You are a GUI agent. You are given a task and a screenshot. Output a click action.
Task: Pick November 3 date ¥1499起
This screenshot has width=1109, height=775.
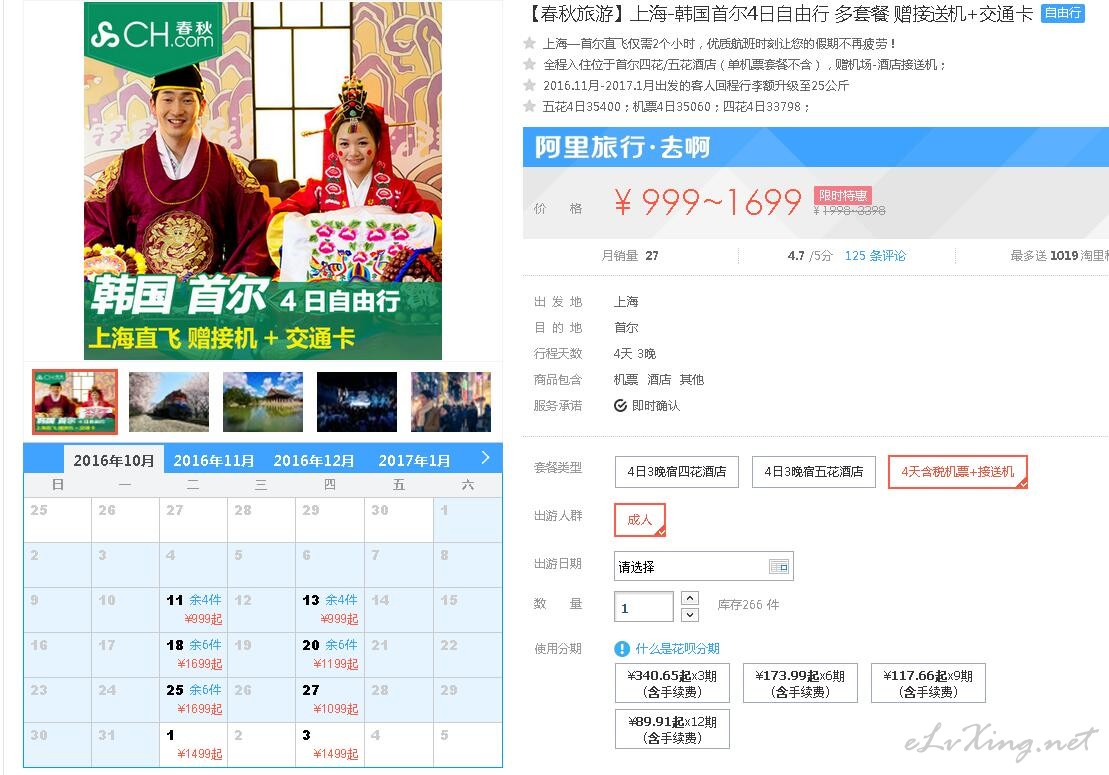point(330,745)
